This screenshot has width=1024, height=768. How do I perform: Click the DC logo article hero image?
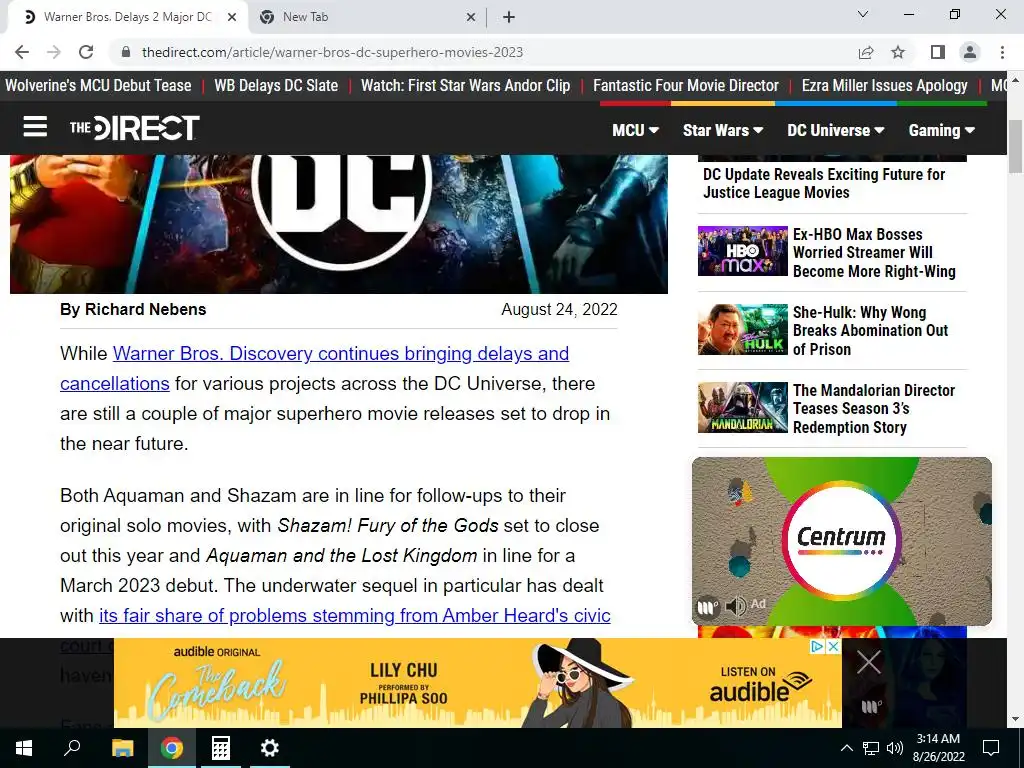coord(339,224)
